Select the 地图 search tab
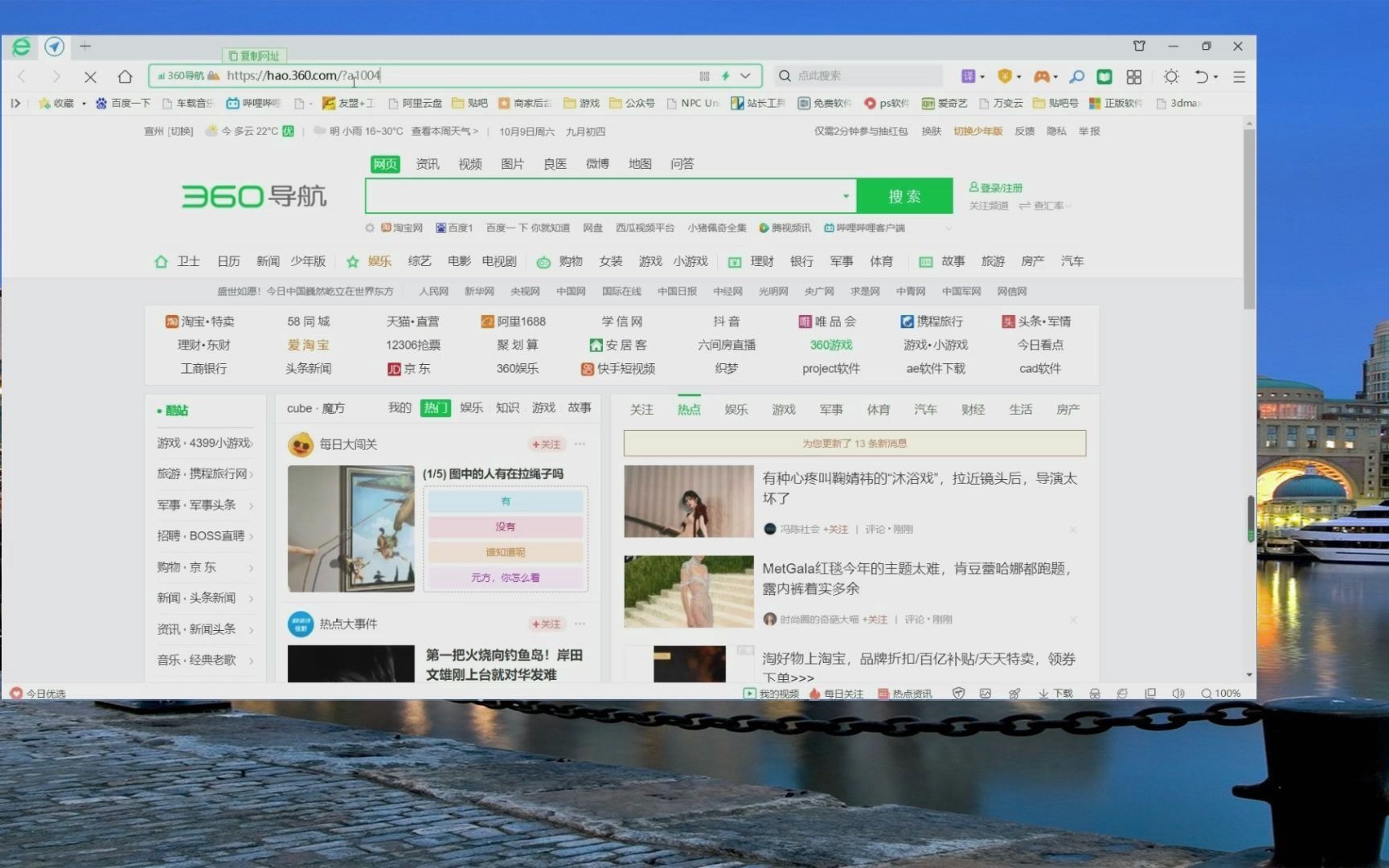 pos(640,164)
